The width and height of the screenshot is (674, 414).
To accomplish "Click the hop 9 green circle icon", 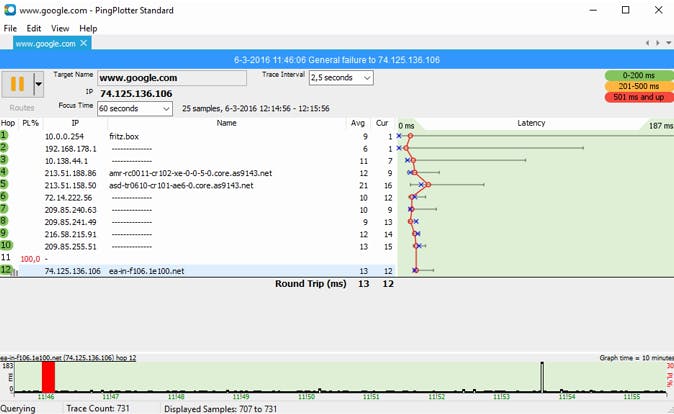I will coord(4,233).
